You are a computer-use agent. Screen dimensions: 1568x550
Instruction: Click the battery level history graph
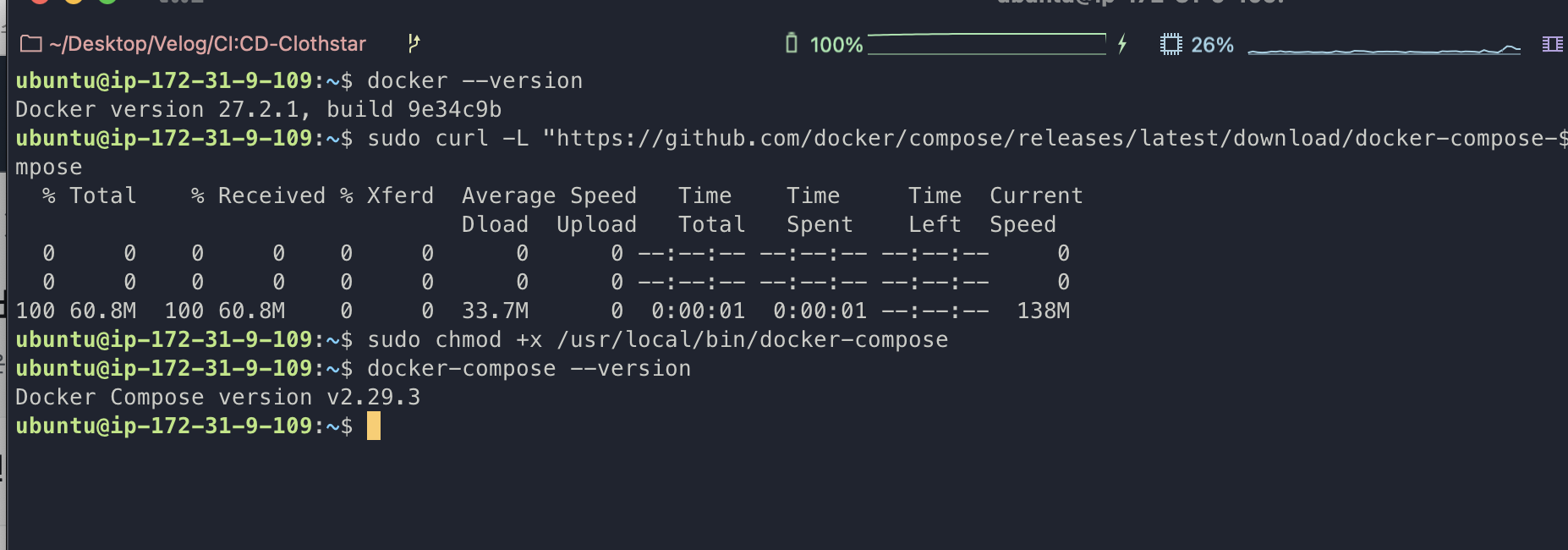tap(987, 44)
